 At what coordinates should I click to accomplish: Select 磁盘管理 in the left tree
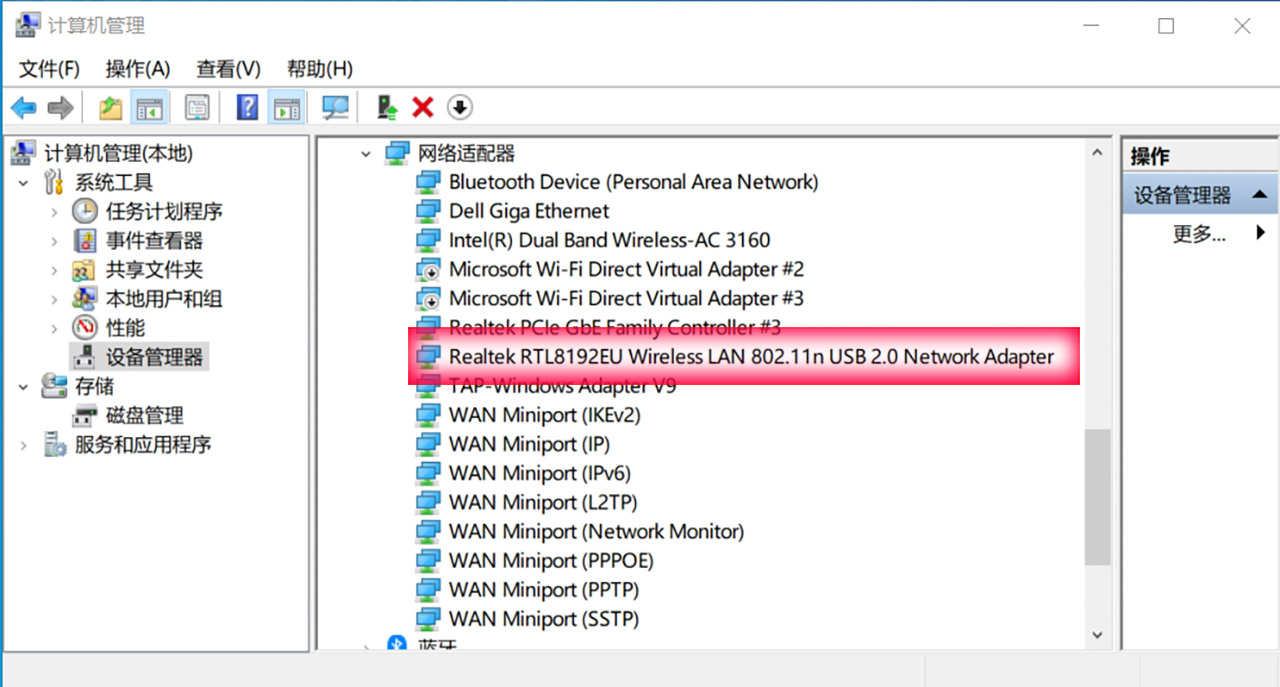click(144, 416)
